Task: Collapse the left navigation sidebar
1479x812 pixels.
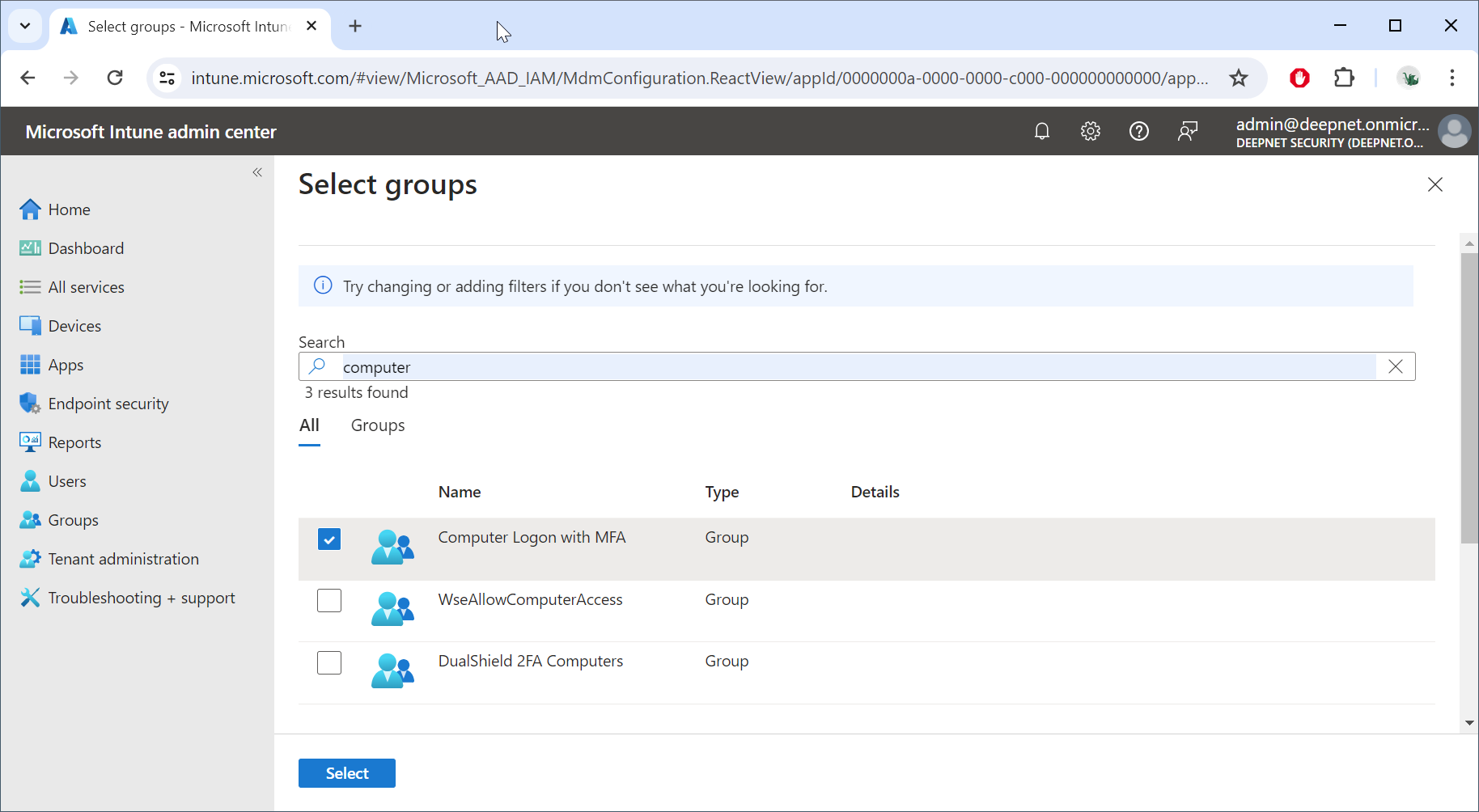Action: 257,172
